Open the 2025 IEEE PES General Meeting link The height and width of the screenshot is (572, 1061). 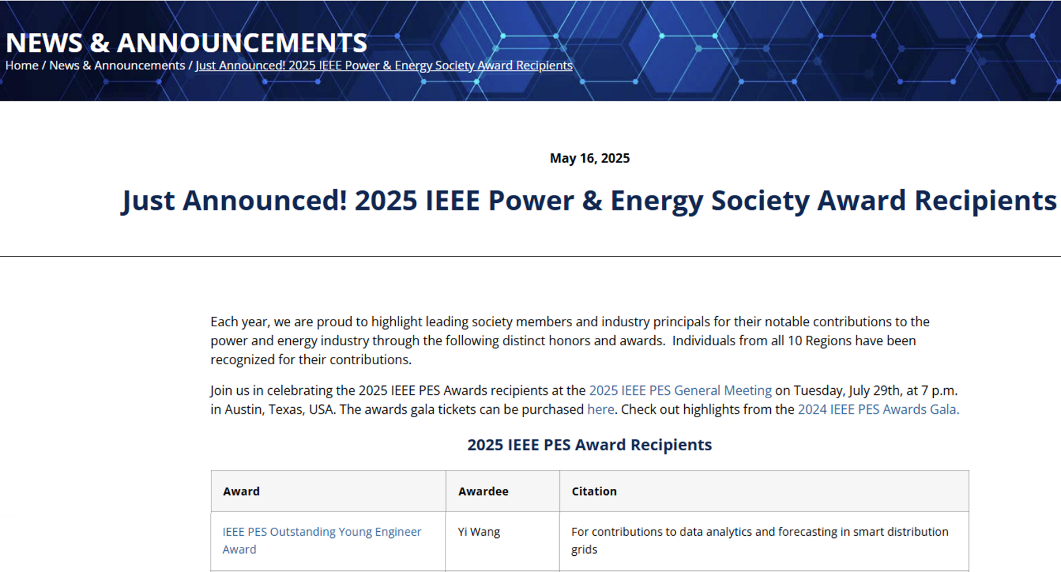tap(680, 391)
